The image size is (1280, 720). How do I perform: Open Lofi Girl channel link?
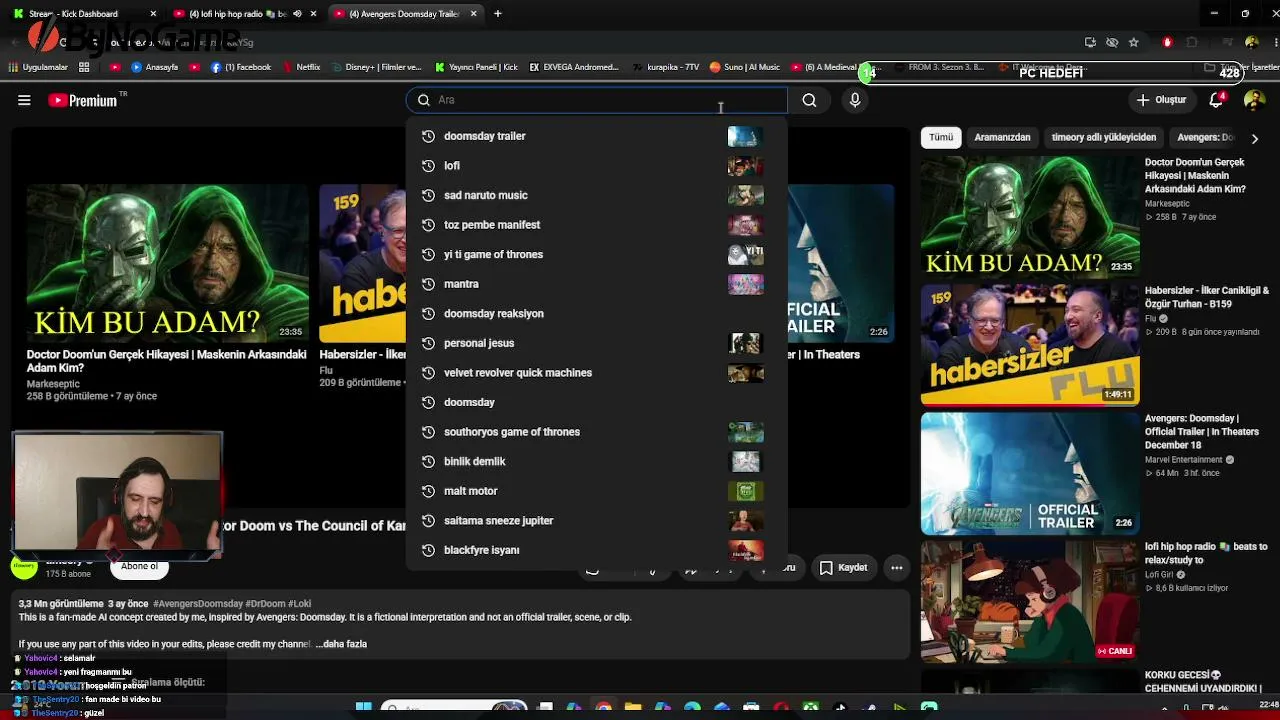[x=1159, y=575]
